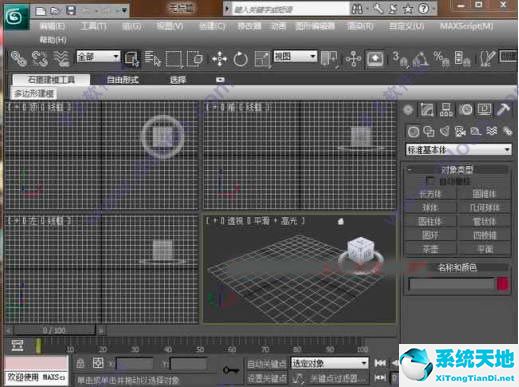This screenshot has height=387, width=519.
Task: Toggle the Percent Snap button
Action: tap(441, 59)
